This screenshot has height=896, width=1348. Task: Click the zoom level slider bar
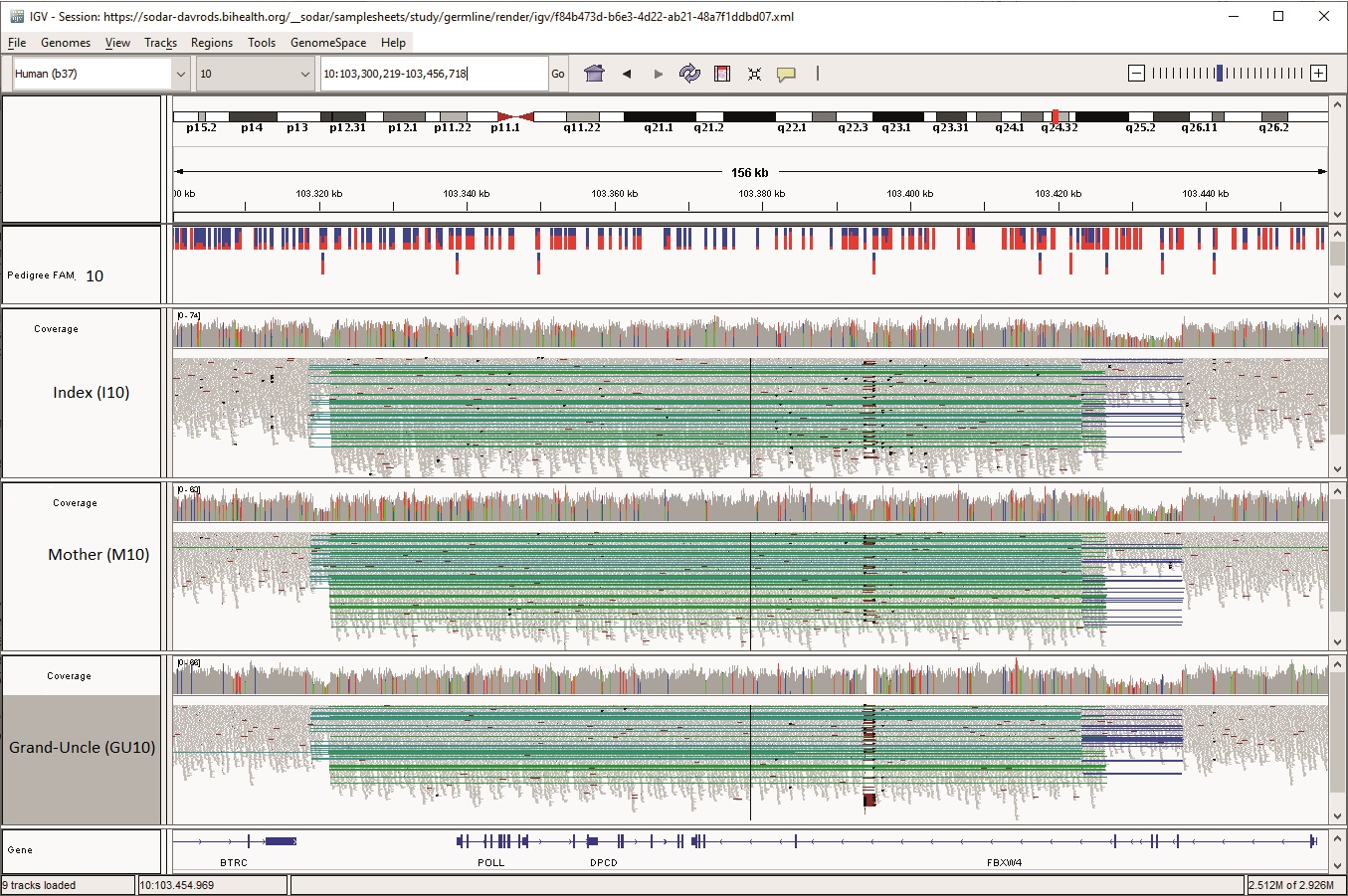1227,74
